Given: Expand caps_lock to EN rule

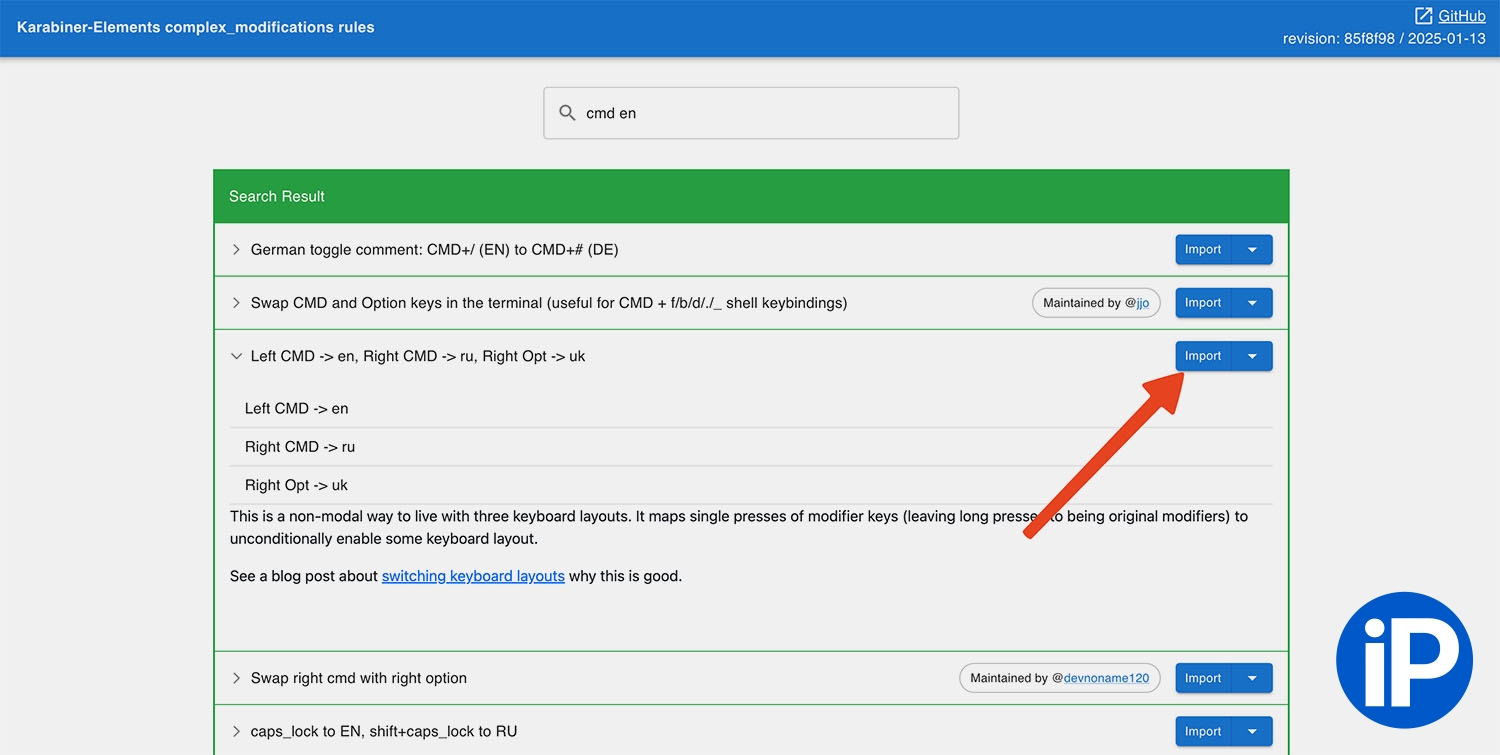Looking at the screenshot, I should click(x=237, y=731).
